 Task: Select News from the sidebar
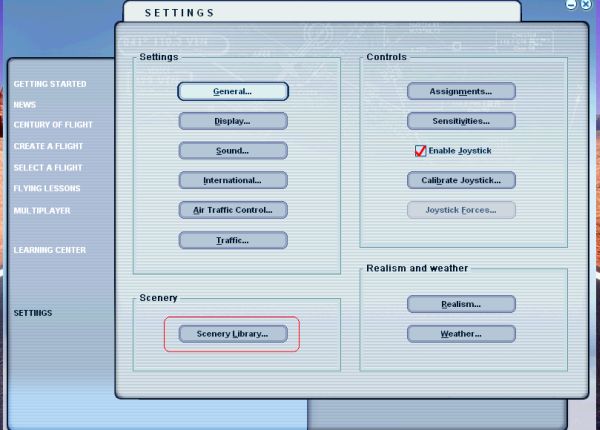pos(25,104)
